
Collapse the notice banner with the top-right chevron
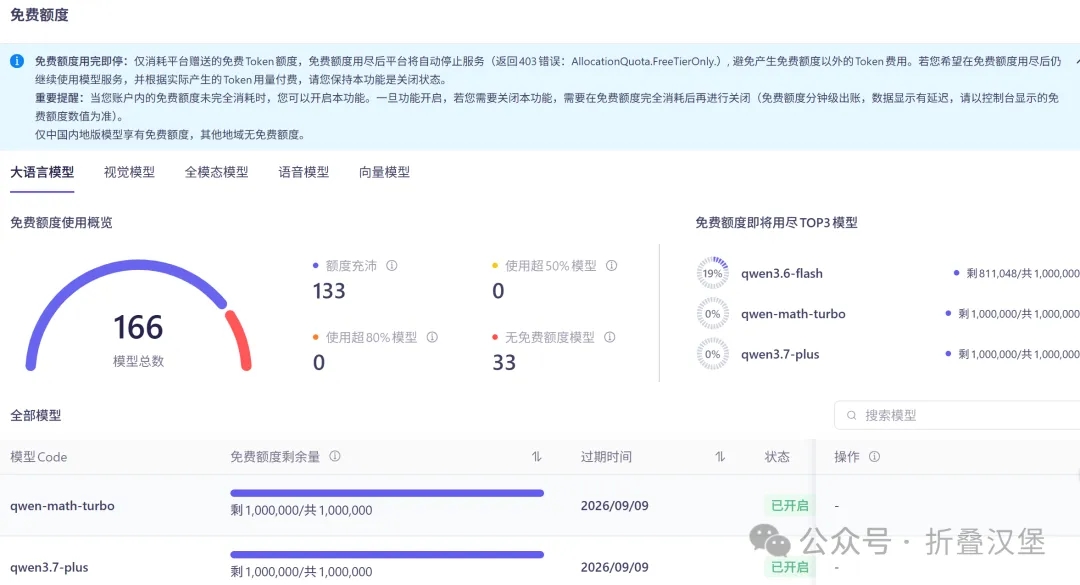pos(1077,61)
